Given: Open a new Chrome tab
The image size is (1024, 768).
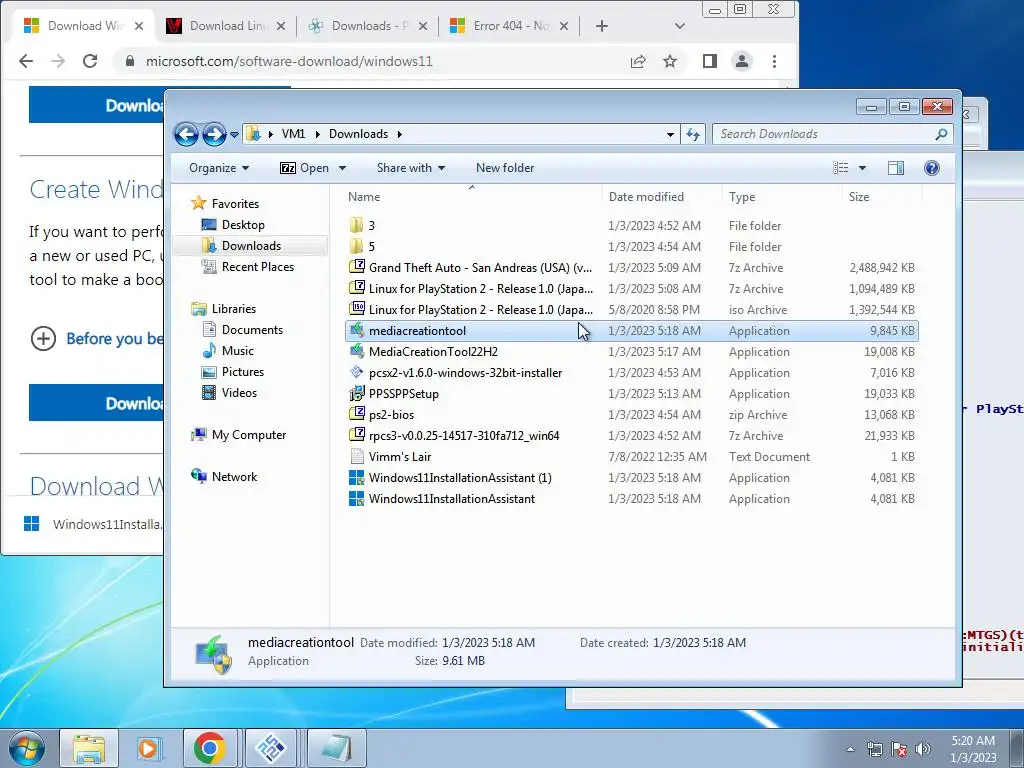Looking at the screenshot, I should [601, 26].
